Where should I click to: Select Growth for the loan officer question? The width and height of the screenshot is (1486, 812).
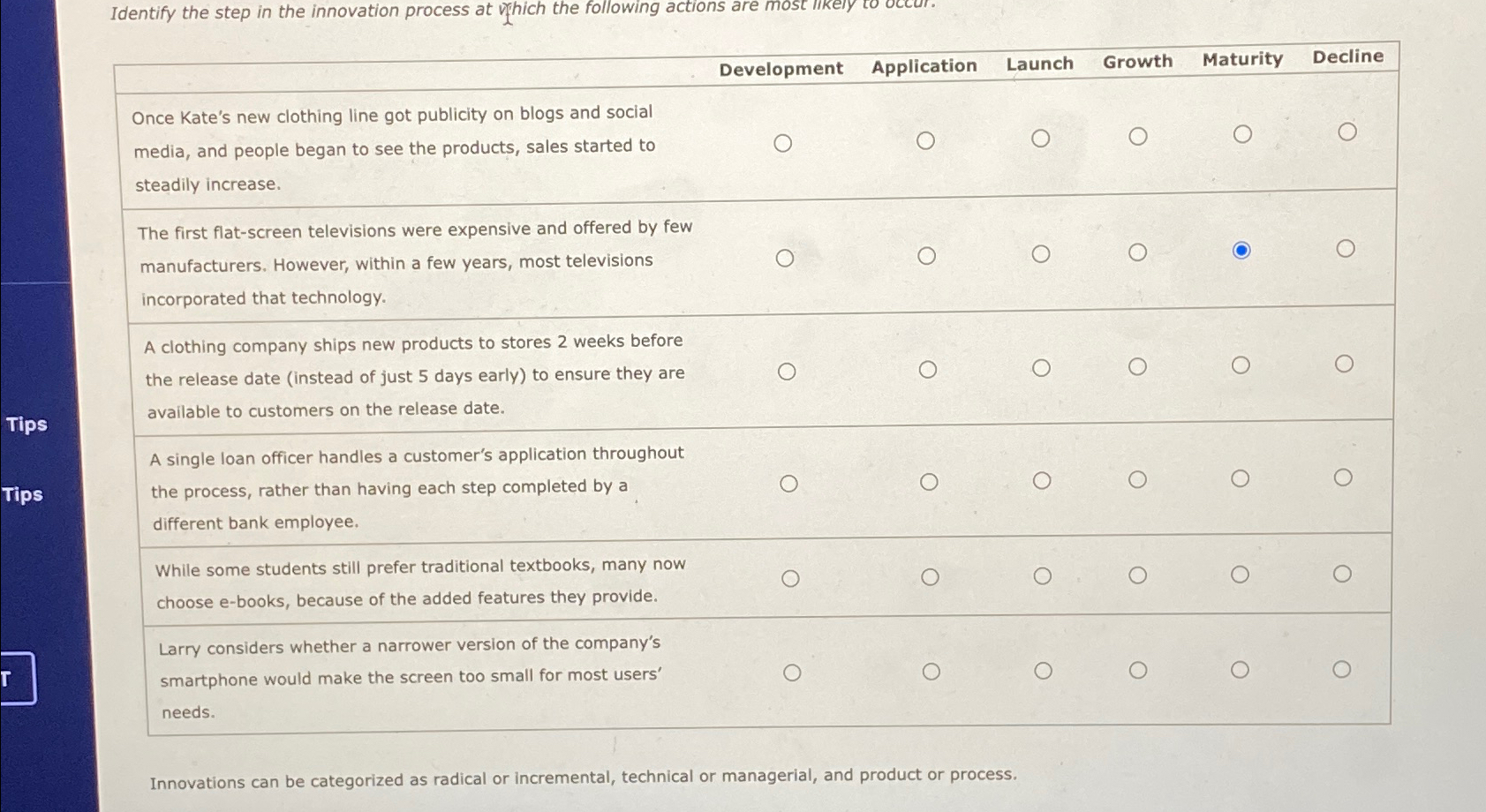click(1137, 480)
